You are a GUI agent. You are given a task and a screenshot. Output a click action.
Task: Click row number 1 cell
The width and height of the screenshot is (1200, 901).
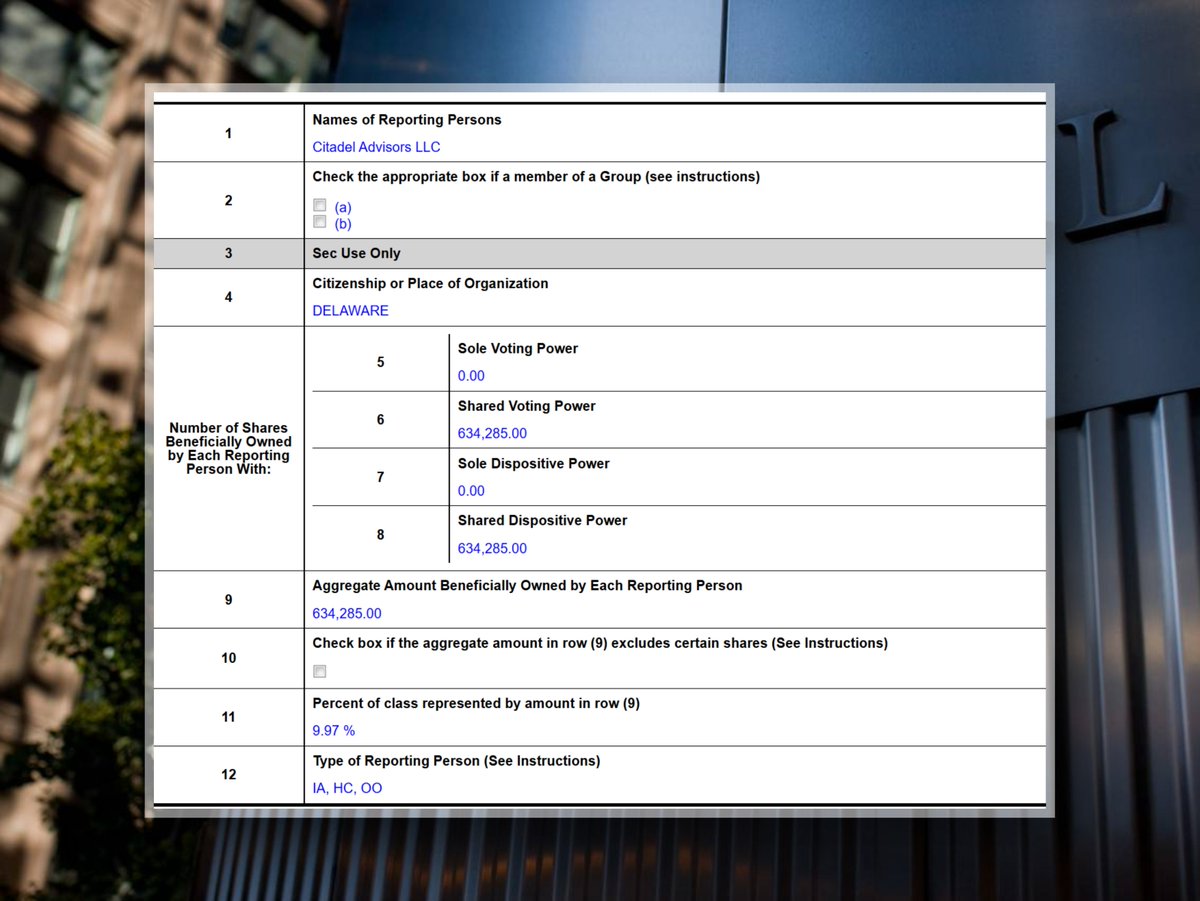pos(229,133)
